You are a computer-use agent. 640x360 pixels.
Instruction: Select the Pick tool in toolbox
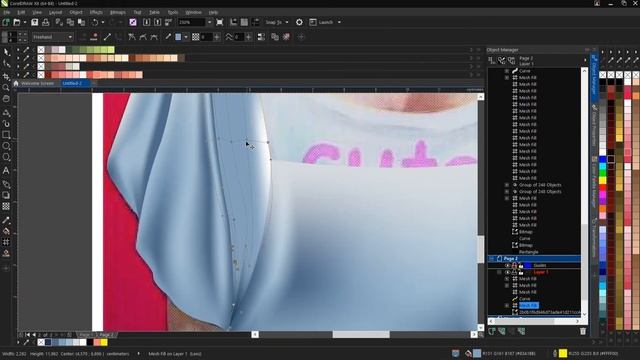pos(6,52)
